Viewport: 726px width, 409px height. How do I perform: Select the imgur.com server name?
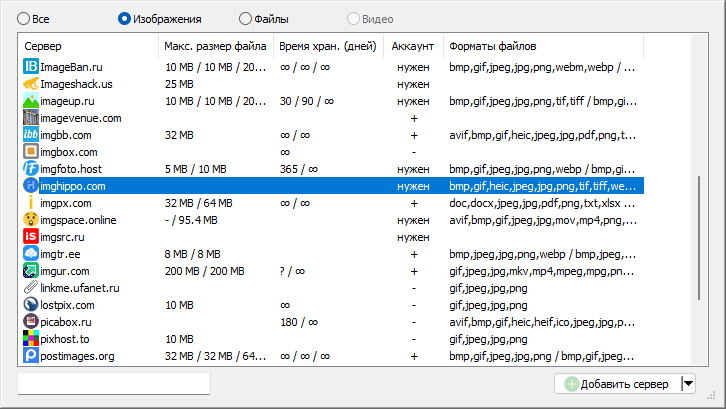click(x=65, y=271)
